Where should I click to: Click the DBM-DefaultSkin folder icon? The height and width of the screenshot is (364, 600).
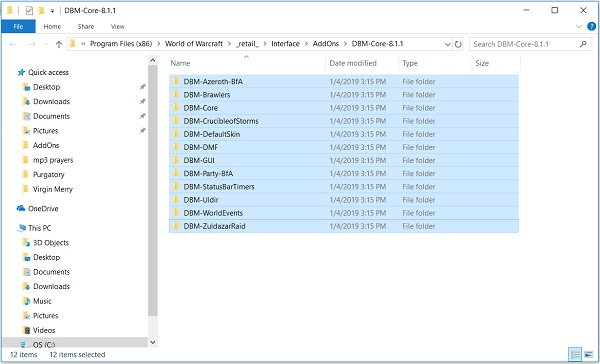point(176,134)
